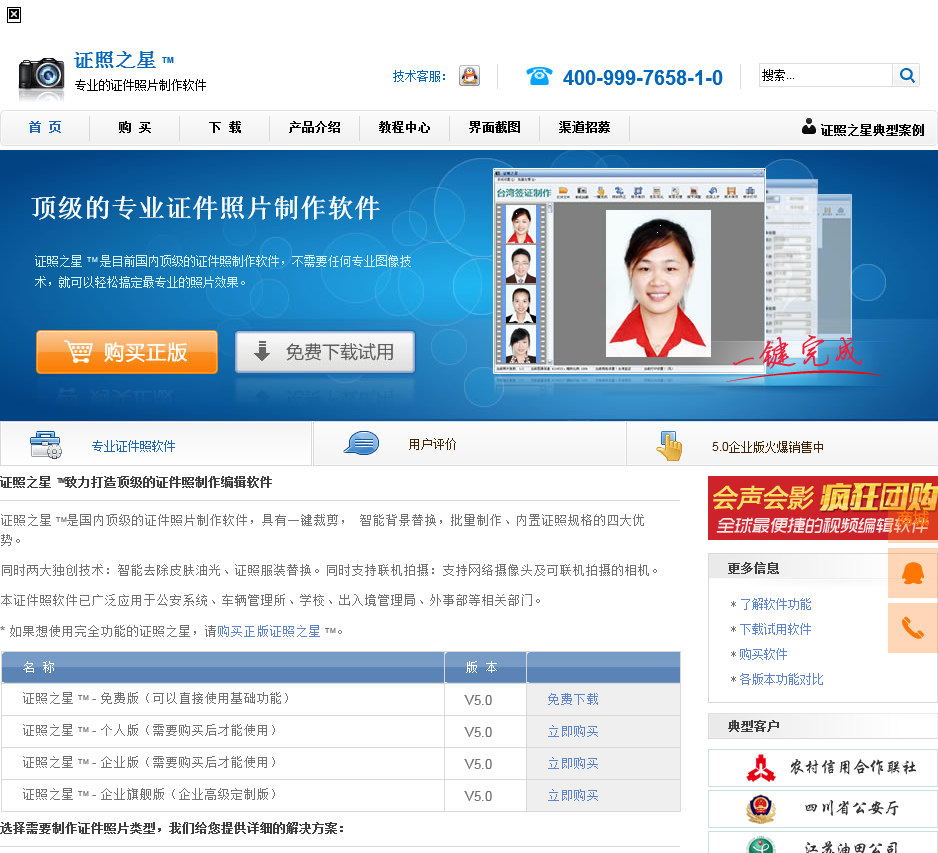Open the floating orange QQ chat icon
The height and width of the screenshot is (853, 938).
point(912,573)
